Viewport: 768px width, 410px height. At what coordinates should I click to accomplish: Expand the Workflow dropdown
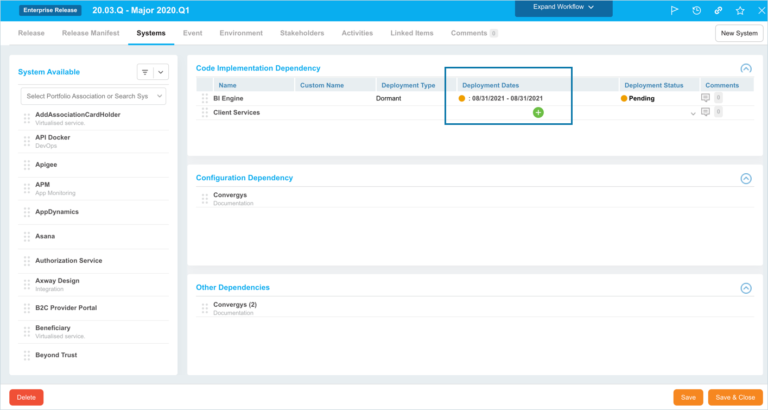563,8
